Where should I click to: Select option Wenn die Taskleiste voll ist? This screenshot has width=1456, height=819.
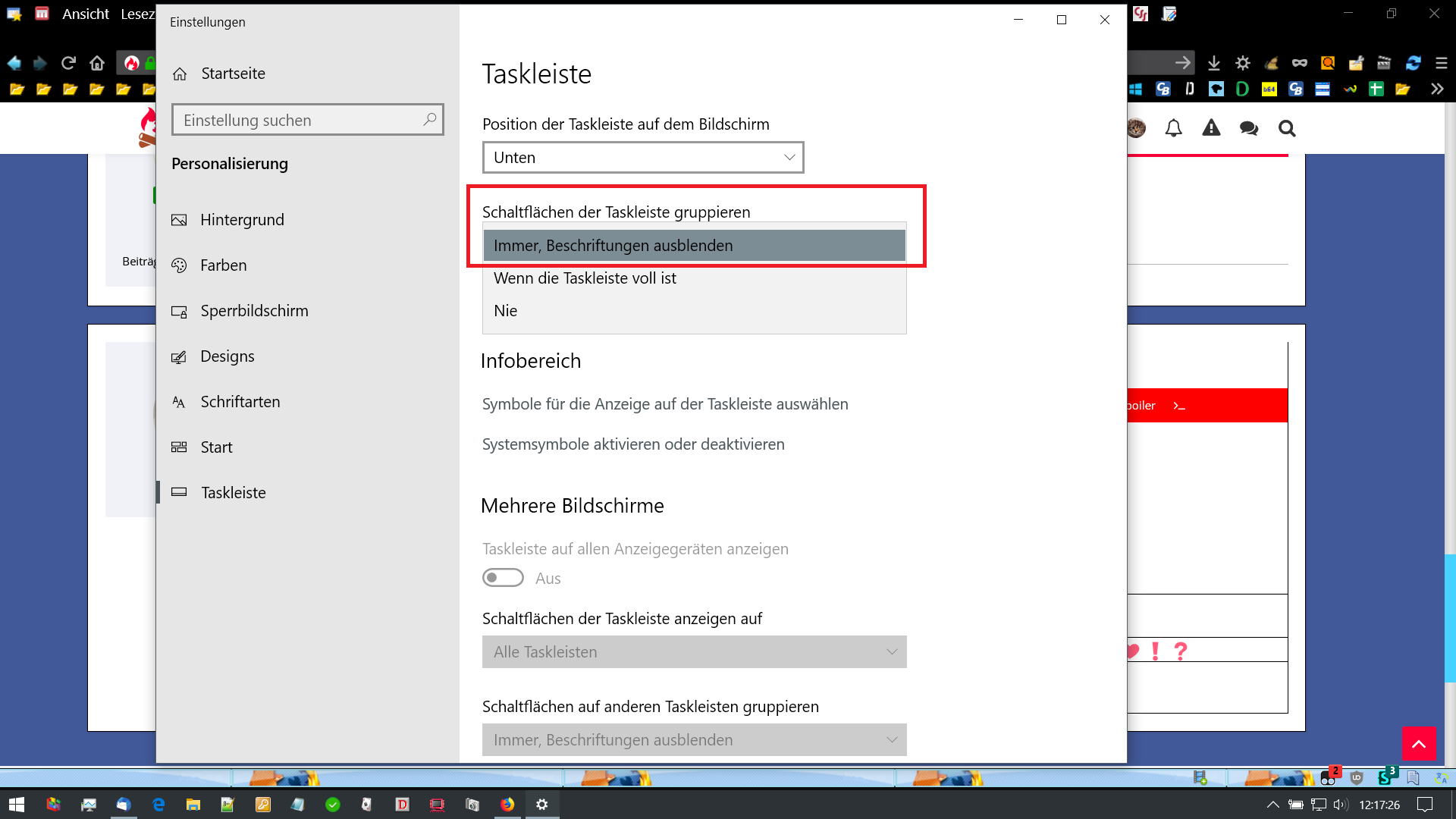tap(585, 278)
